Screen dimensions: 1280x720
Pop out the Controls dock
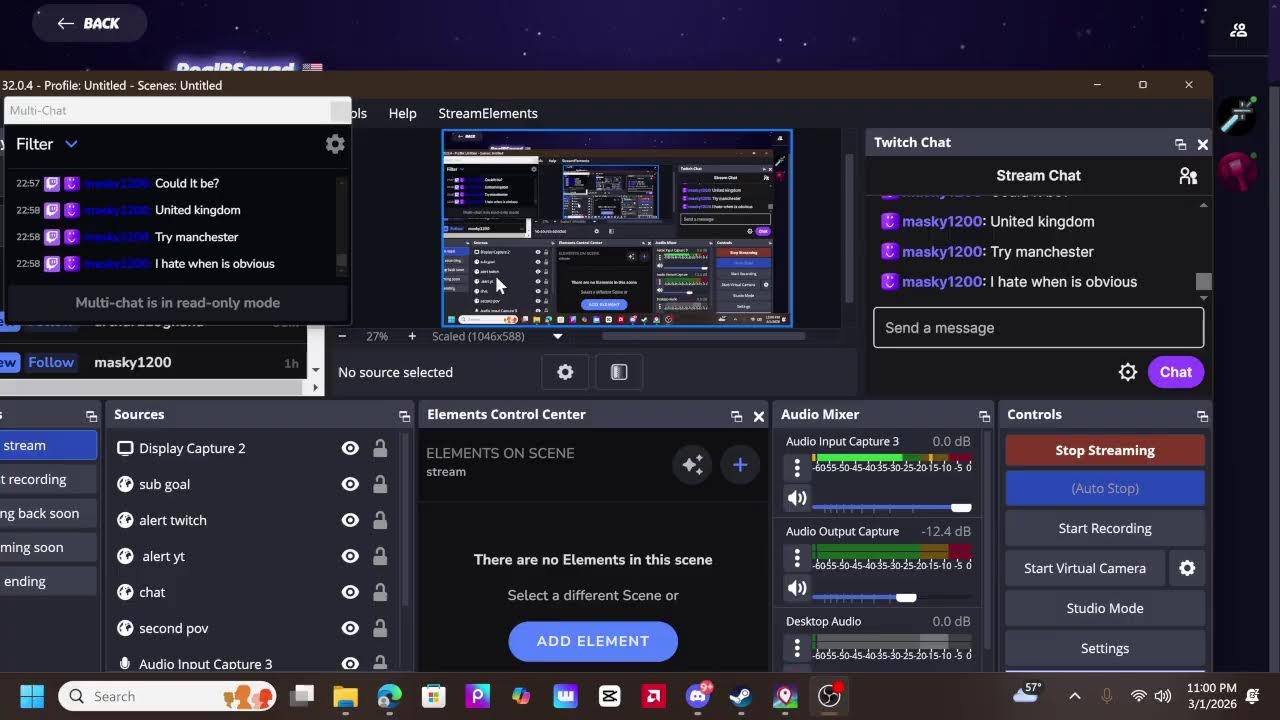tap(1201, 416)
